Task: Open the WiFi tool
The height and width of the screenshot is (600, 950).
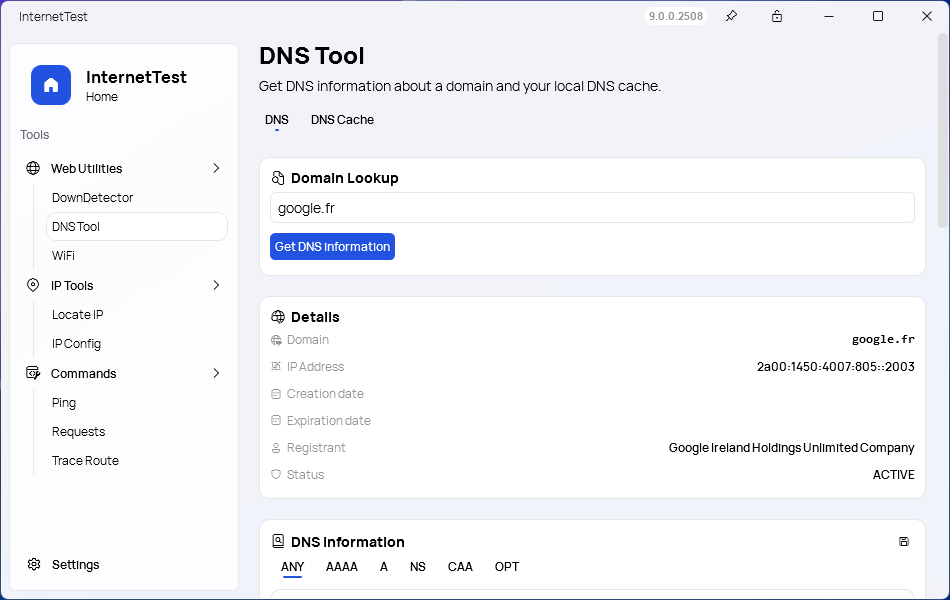Action: tap(63, 256)
